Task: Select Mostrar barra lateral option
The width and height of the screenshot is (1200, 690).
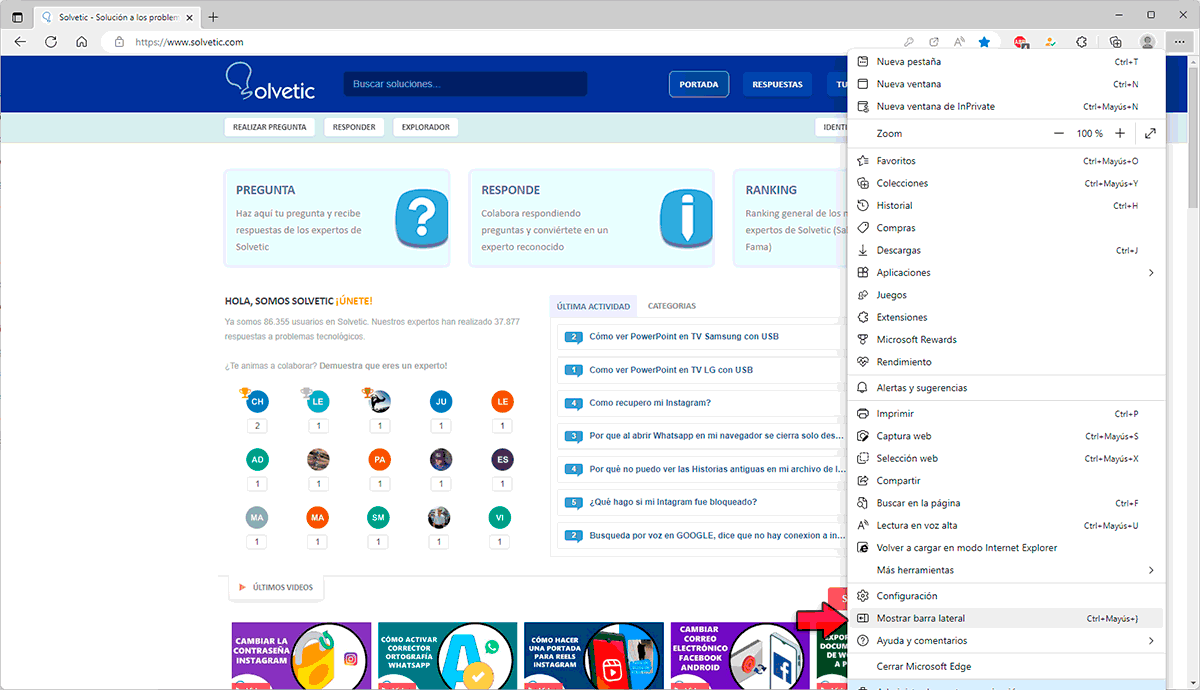Action: point(1006,619)
